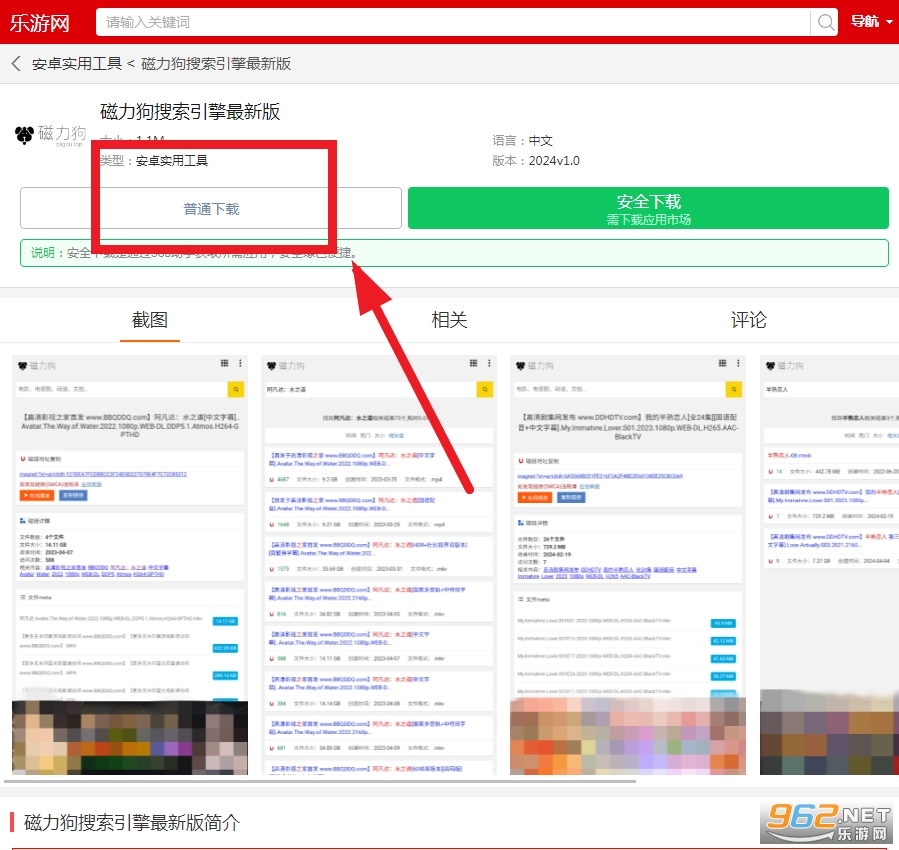Viewport: 899px width, 850px height.
Task: Select the 截图 tab
Action: 149,320
